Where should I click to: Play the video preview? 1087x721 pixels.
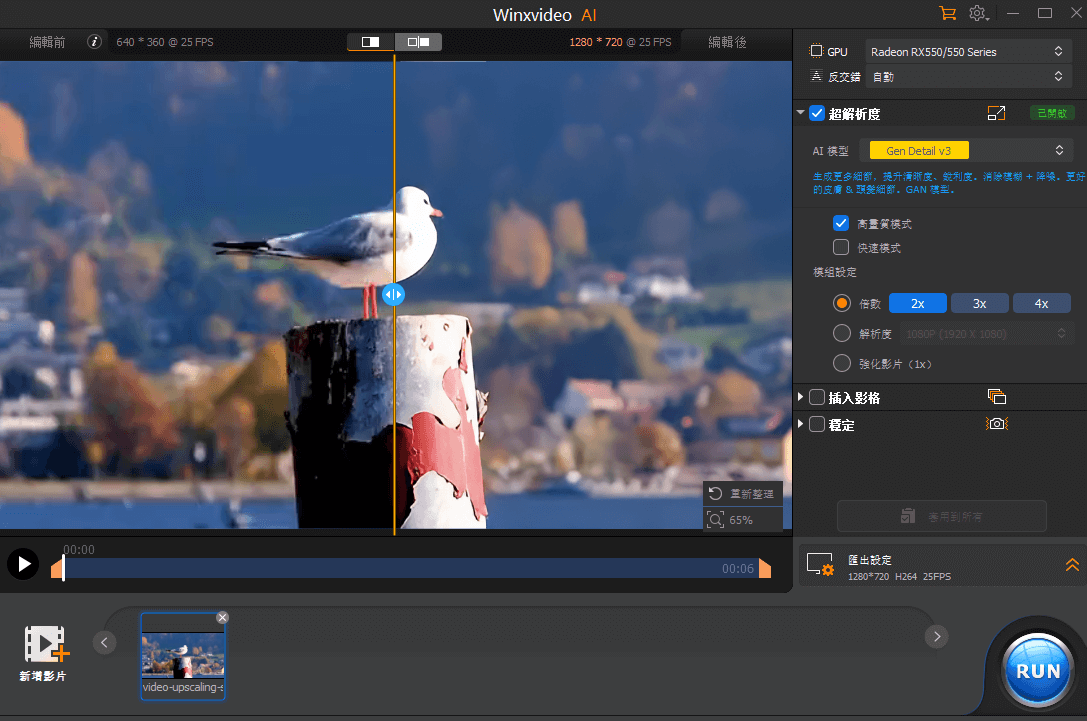(24, 564)
